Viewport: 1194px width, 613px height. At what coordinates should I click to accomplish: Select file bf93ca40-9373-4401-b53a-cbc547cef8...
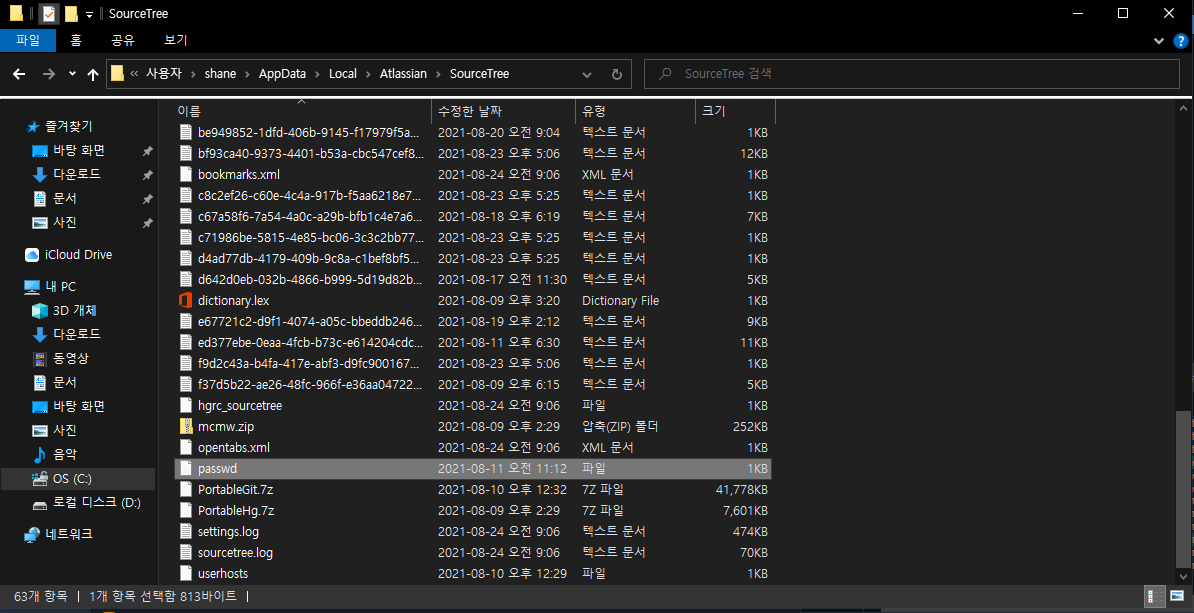[311, 153]
